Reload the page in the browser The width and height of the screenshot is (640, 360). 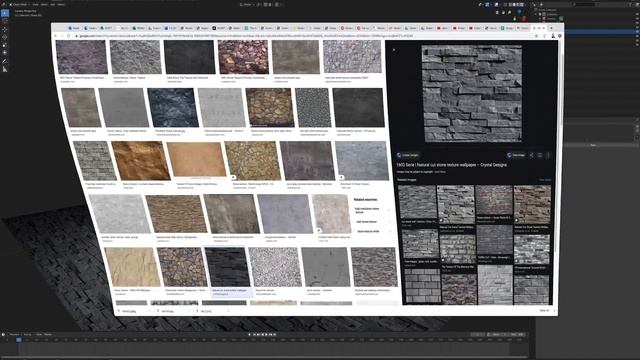point(69,36)
